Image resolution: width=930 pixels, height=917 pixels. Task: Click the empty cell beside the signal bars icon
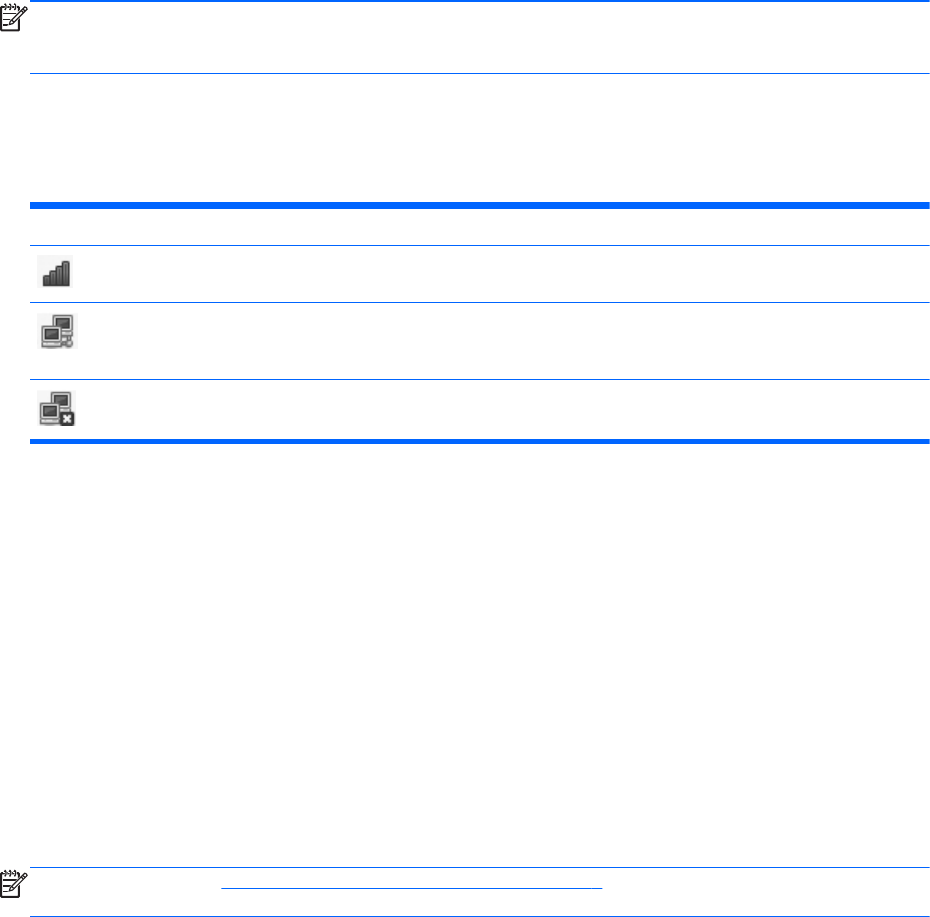[x=500, y=274]
